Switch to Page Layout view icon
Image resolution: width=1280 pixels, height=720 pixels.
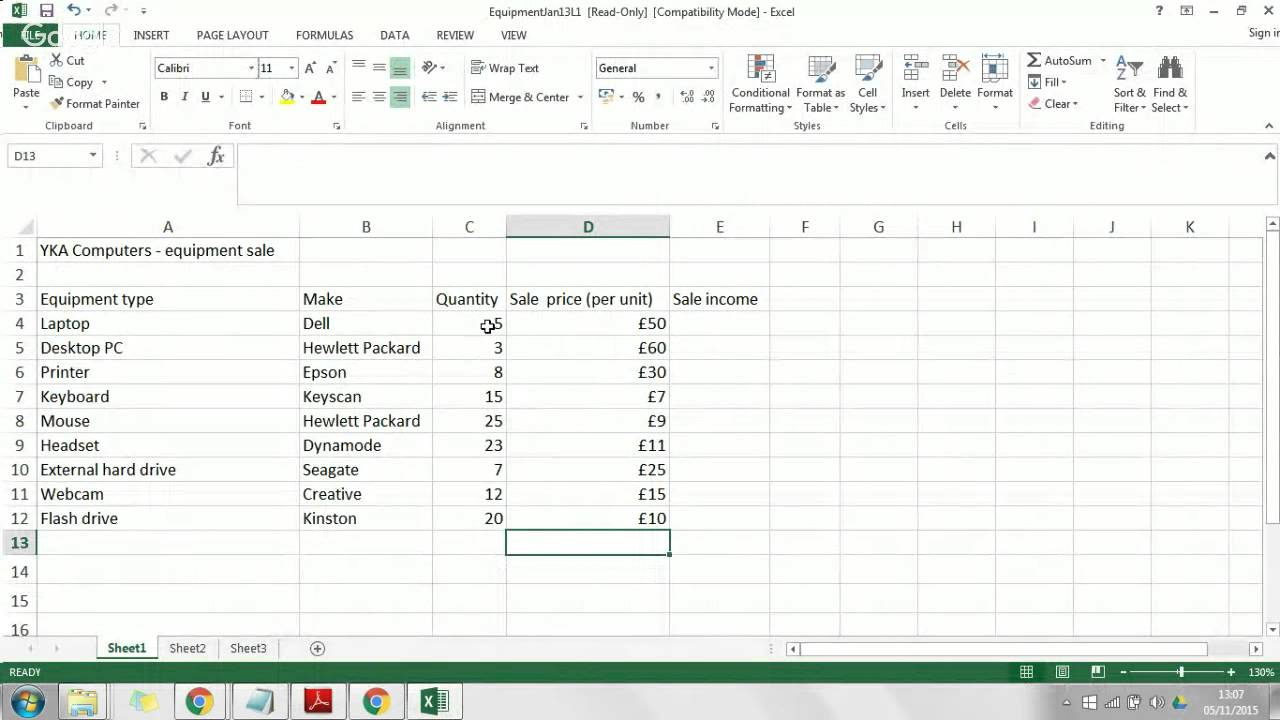click(1063, 672)
